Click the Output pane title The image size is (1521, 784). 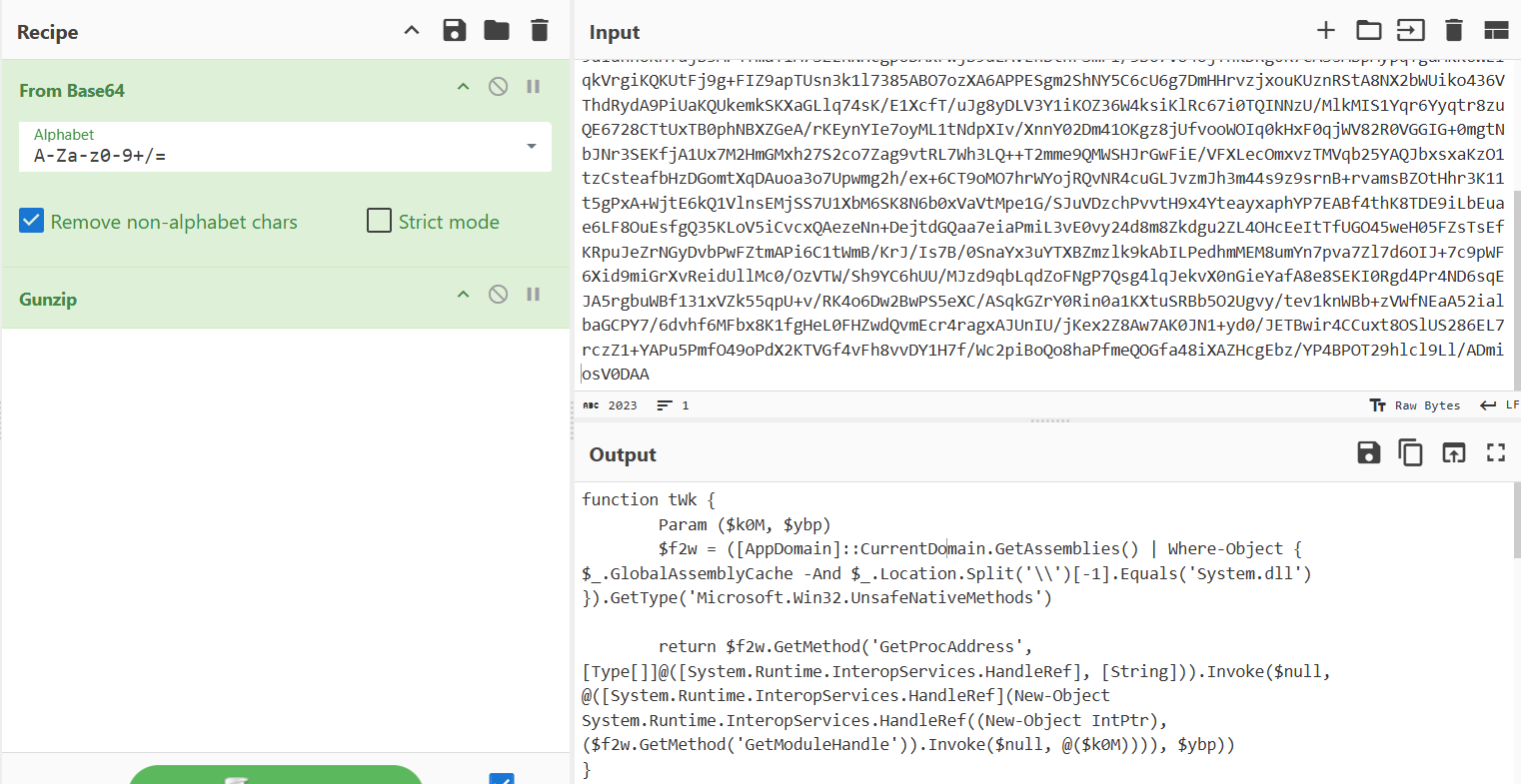tap(623, 454)
